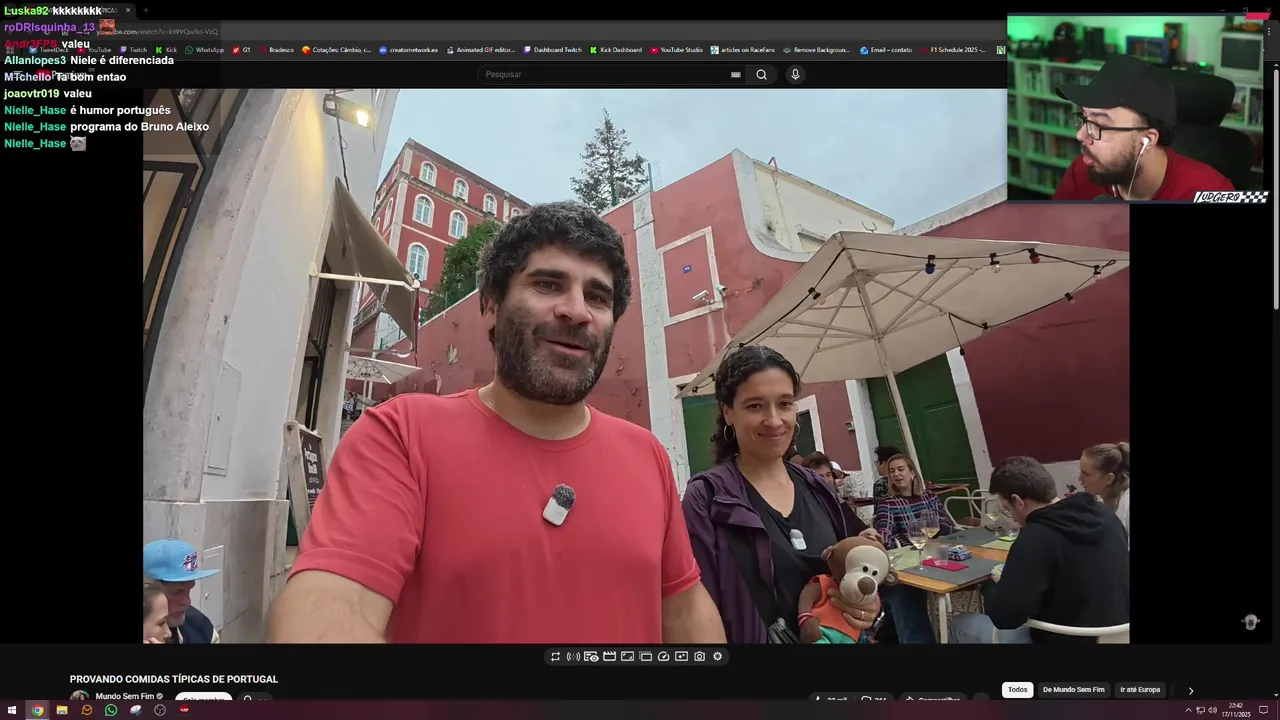Open the articles on RaceFans bookmark
The height and width of the screenshot is (720, 1280).
tap(742, 50)
